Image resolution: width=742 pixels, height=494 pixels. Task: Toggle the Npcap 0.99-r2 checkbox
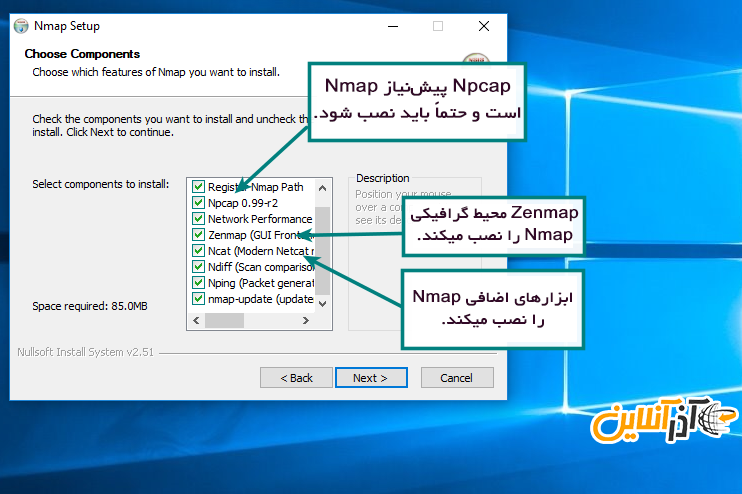[198, 203]
